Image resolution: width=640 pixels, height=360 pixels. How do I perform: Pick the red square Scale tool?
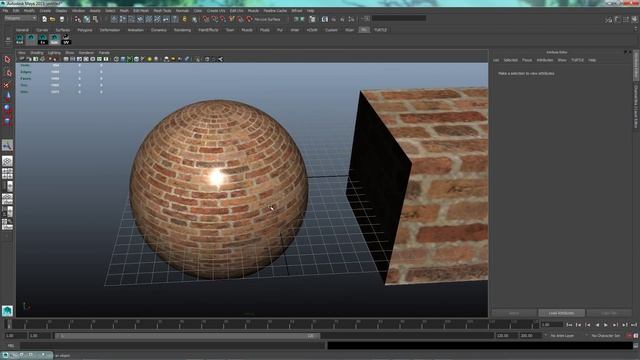click(7, 120)
